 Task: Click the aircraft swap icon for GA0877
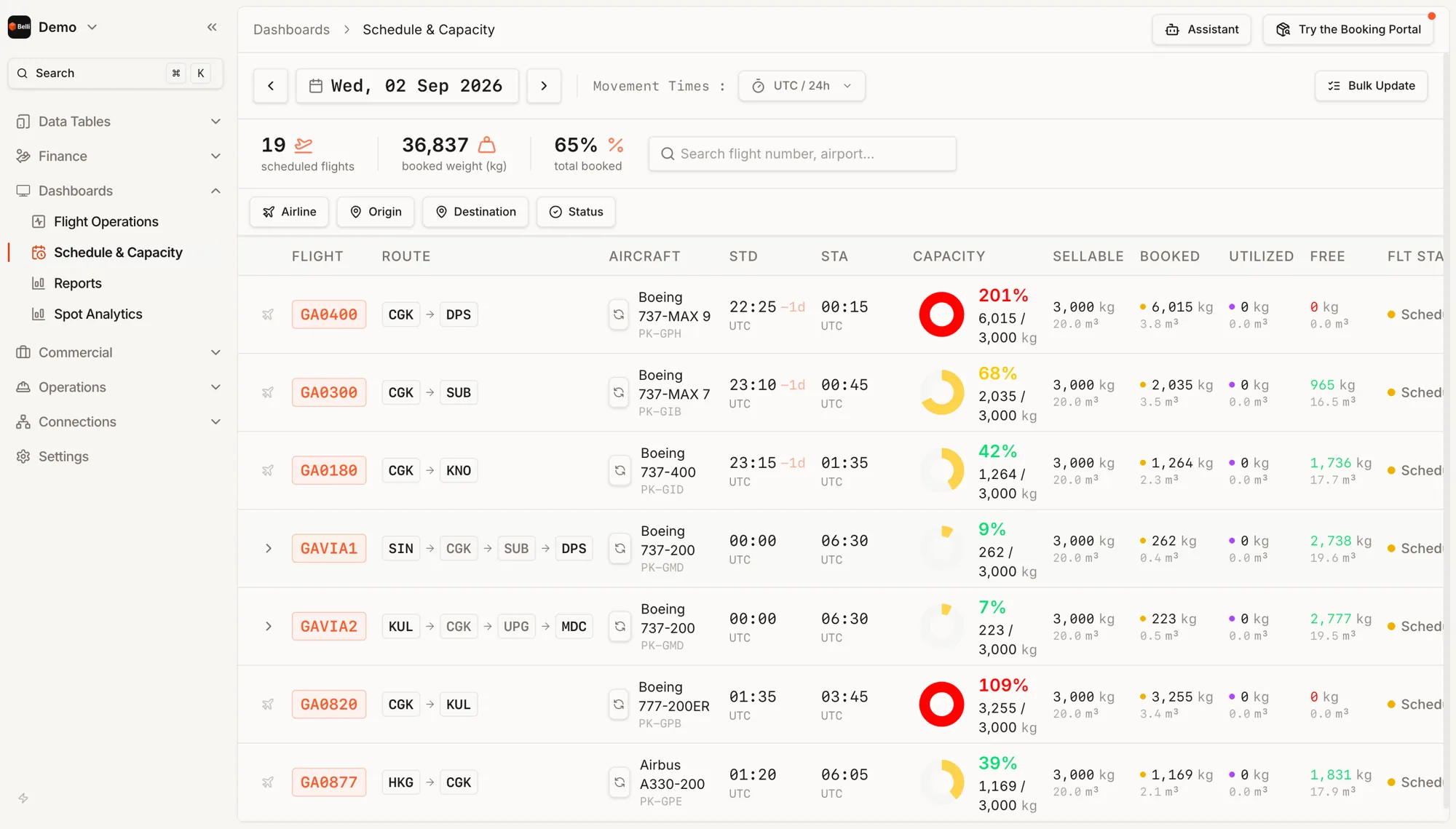tap(620, 782)
